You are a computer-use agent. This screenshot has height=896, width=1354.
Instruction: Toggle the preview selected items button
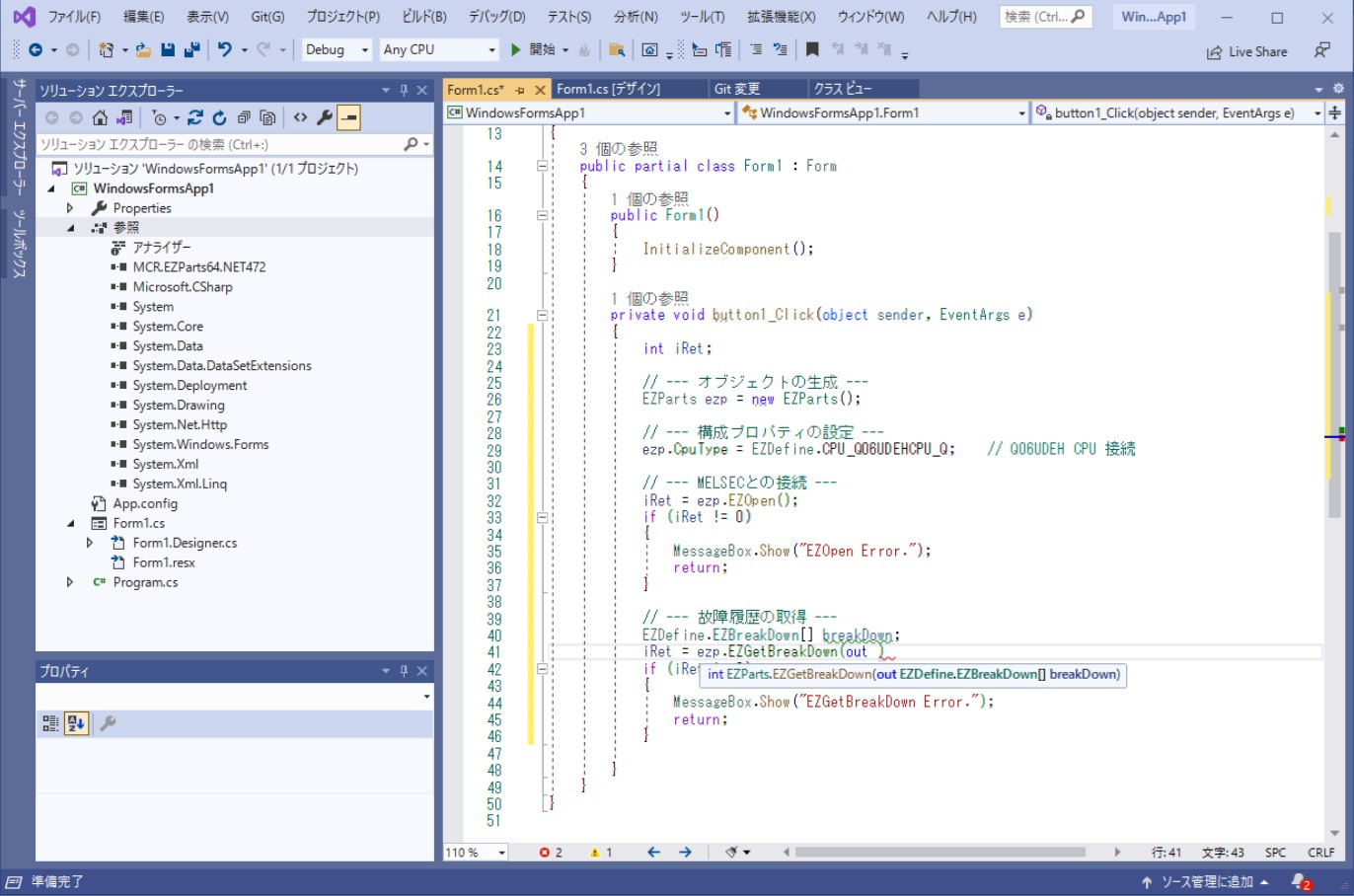(x=348, y=117)
